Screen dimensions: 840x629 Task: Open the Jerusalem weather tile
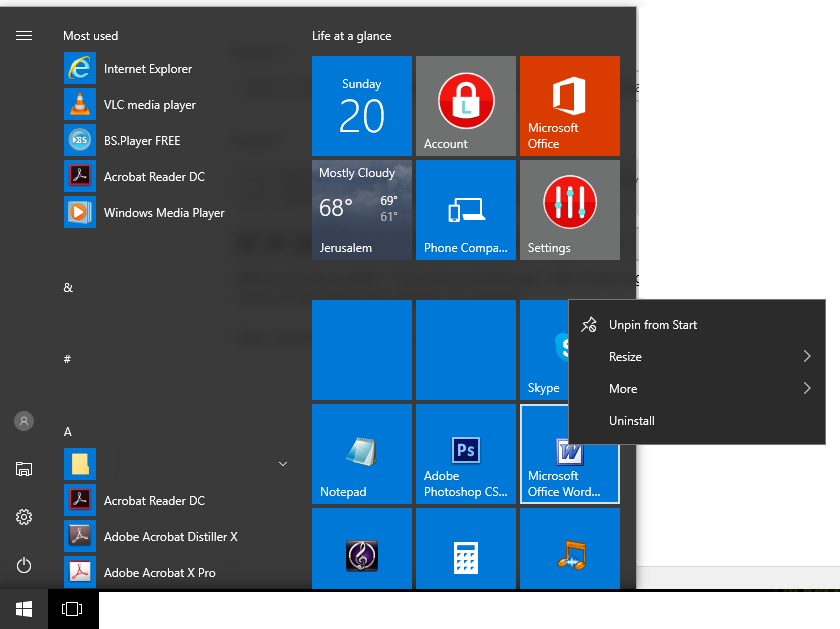tap(362, 209)
